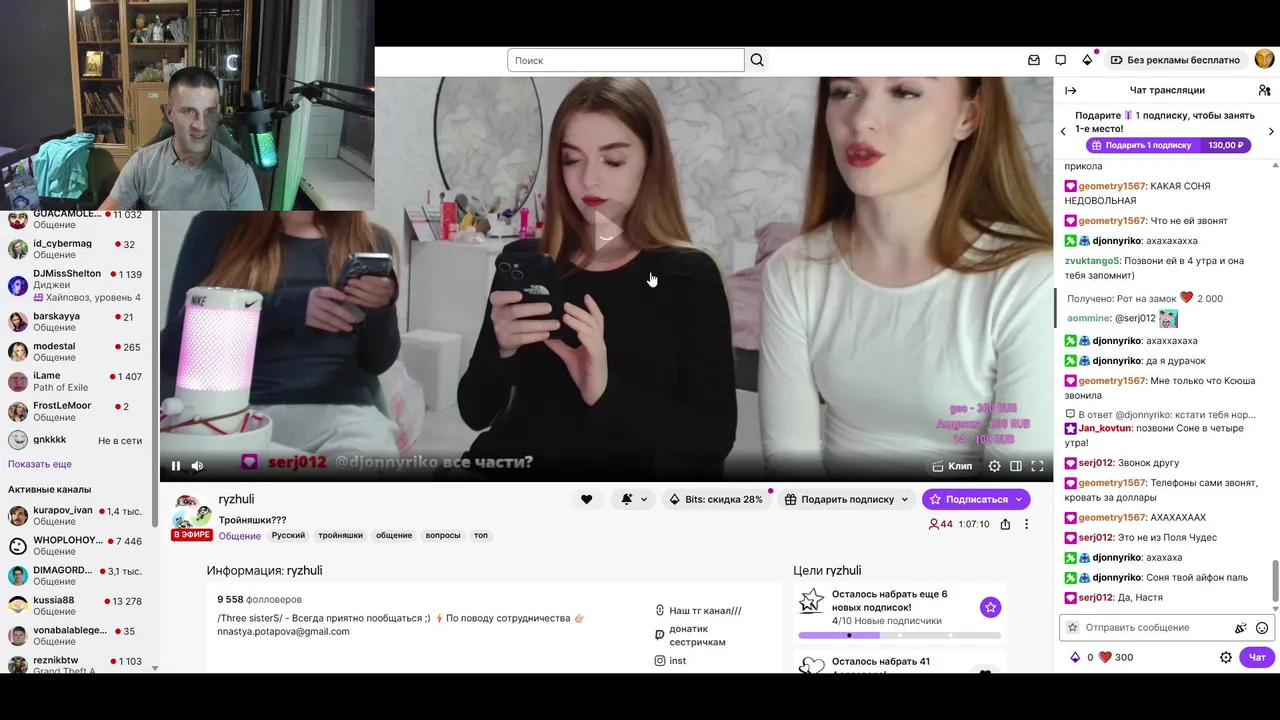This screenshot has height=720, width=1280.
Task: Go to next chat leaderboard banner
Action: (x=1271, y=131)
